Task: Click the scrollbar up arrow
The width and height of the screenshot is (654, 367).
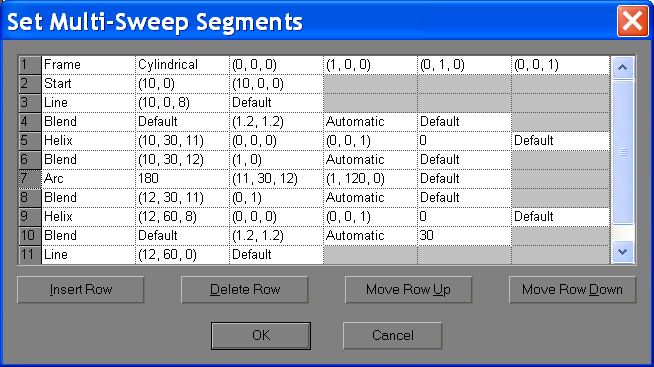Action: point(623,67)
